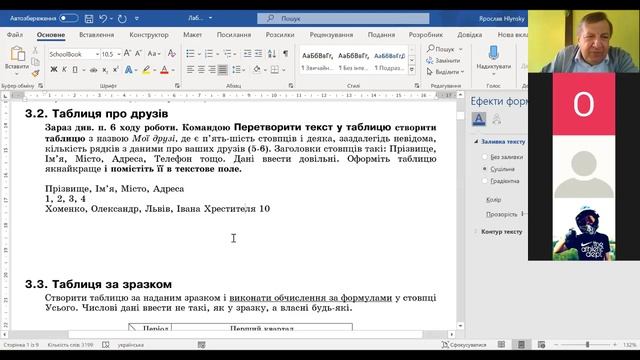640x360 pixels.
Task: Undo the last action
Action: [103, 18]
